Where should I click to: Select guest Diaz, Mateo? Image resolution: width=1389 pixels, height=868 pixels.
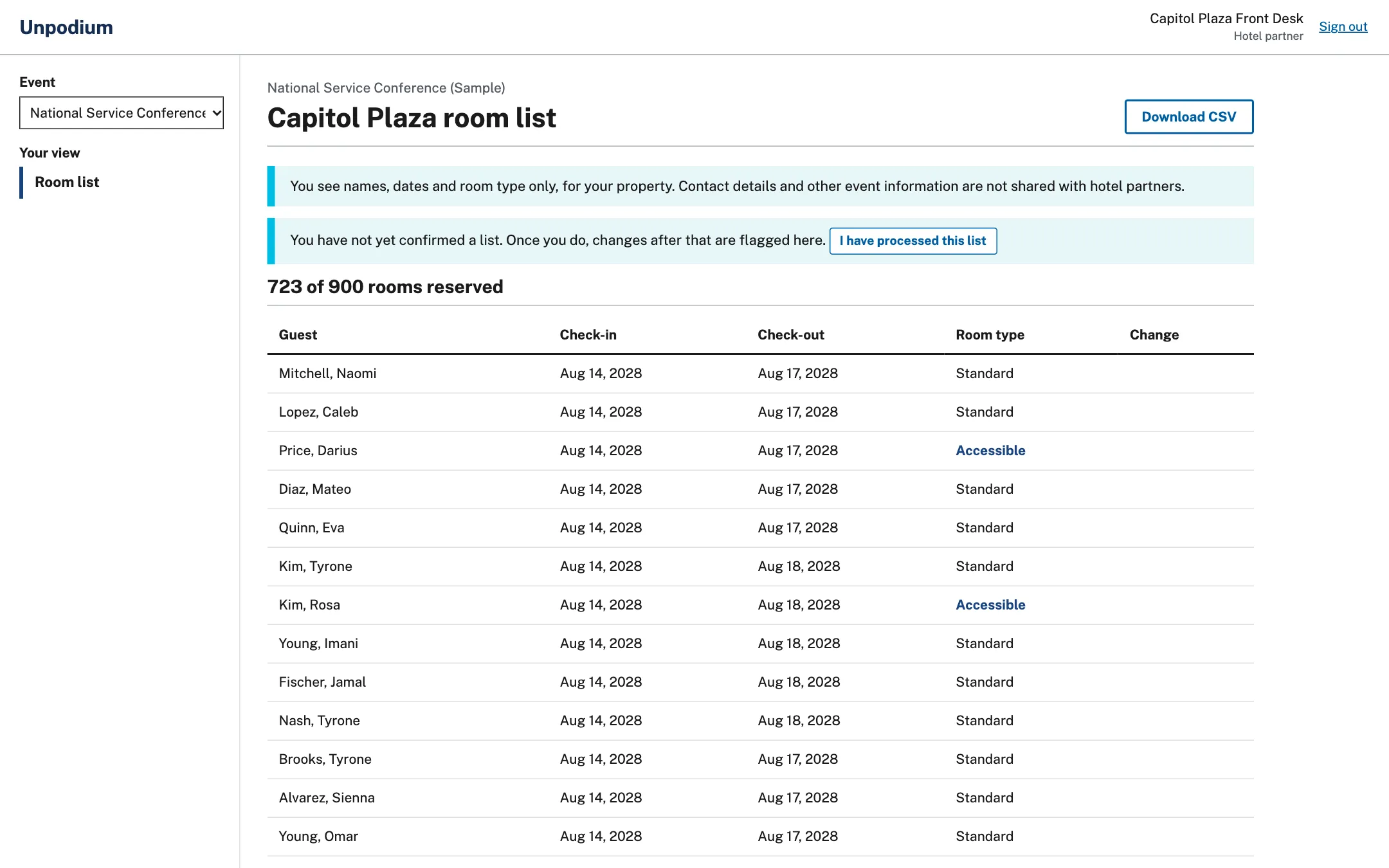coord(314,489)
